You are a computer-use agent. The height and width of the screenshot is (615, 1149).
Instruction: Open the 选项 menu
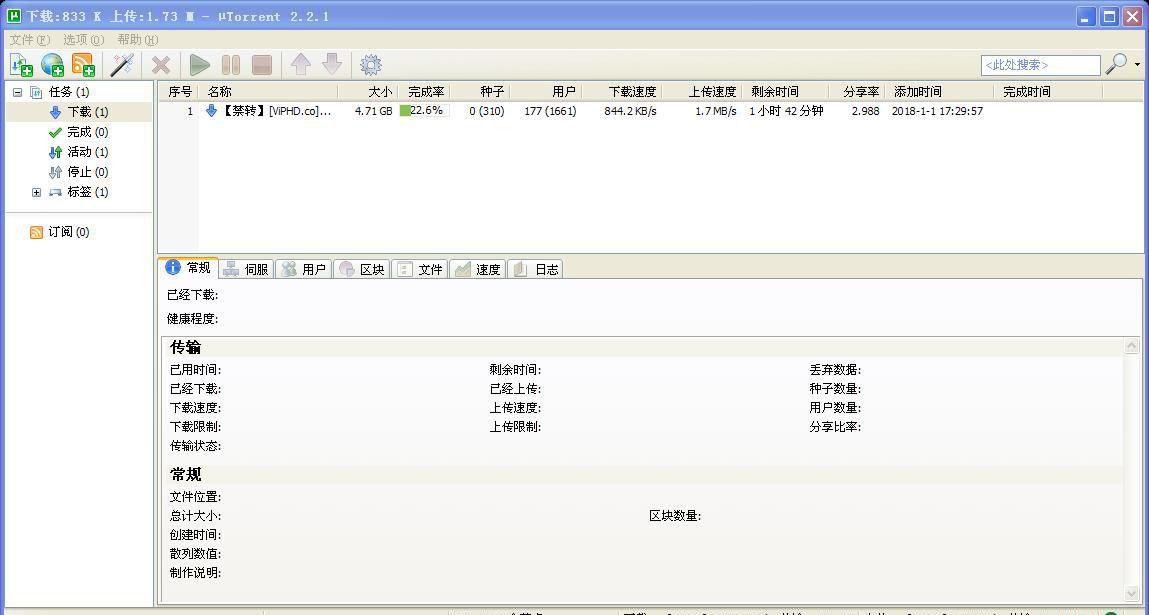84,40
